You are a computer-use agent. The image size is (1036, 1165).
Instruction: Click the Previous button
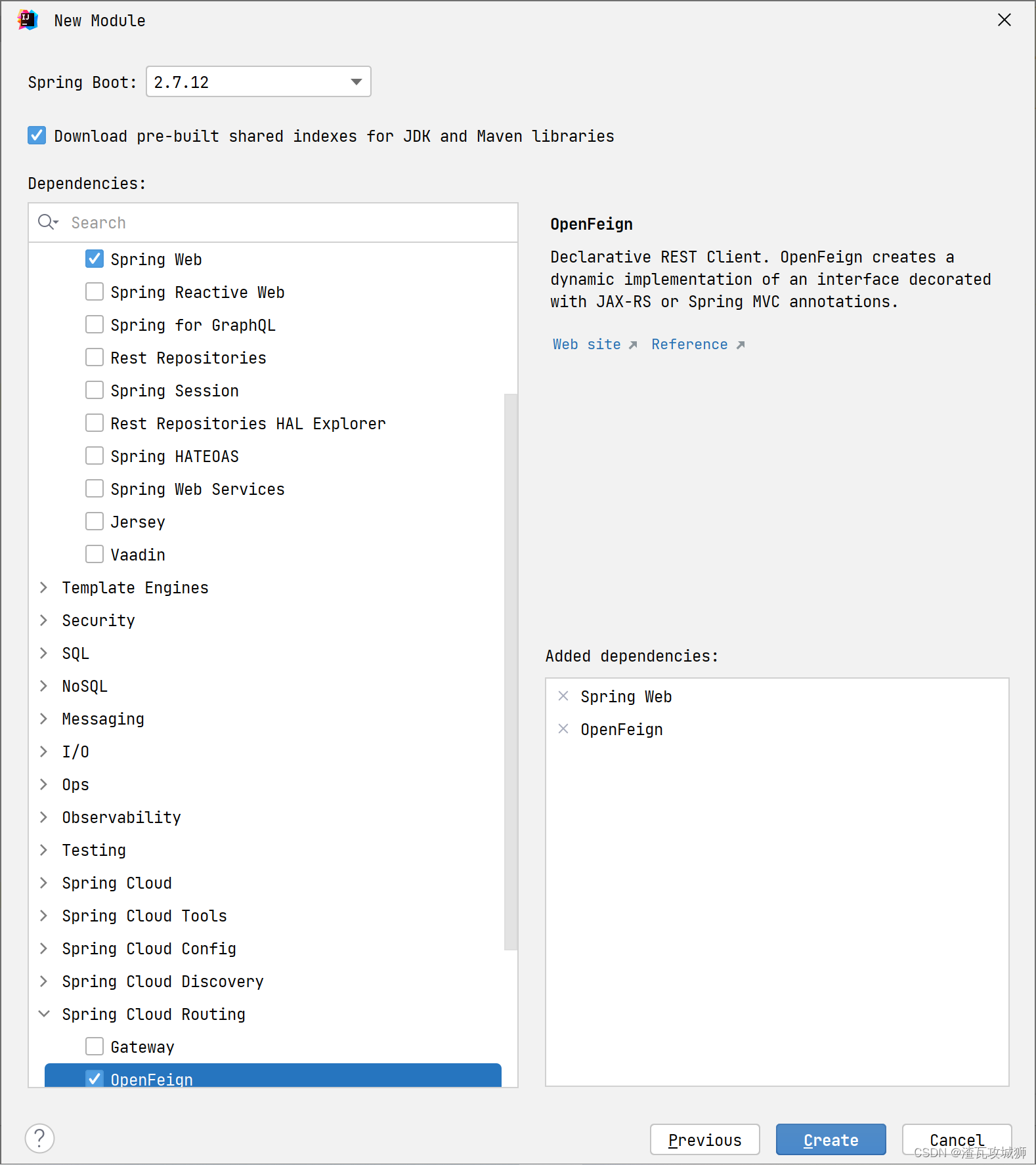(705, 1140)
